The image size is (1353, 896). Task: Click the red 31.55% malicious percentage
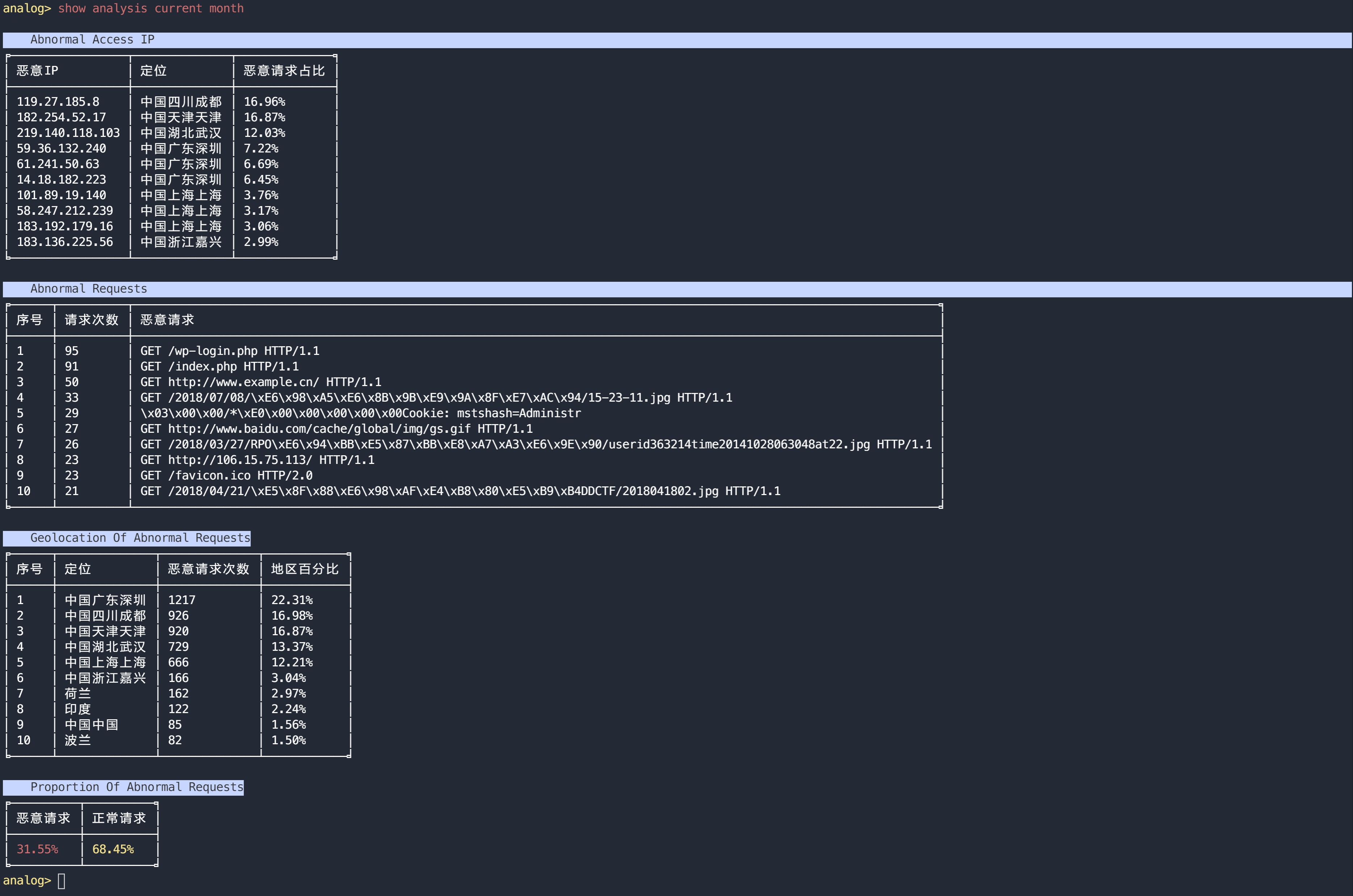click(x=37, y=849)
